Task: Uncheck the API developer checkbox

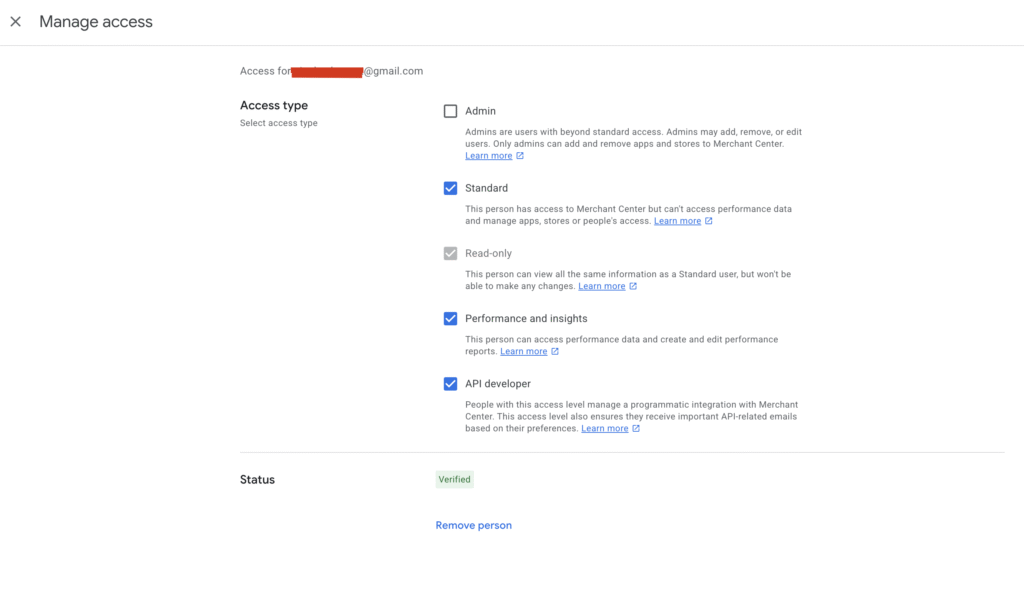Action: (451, 384)
